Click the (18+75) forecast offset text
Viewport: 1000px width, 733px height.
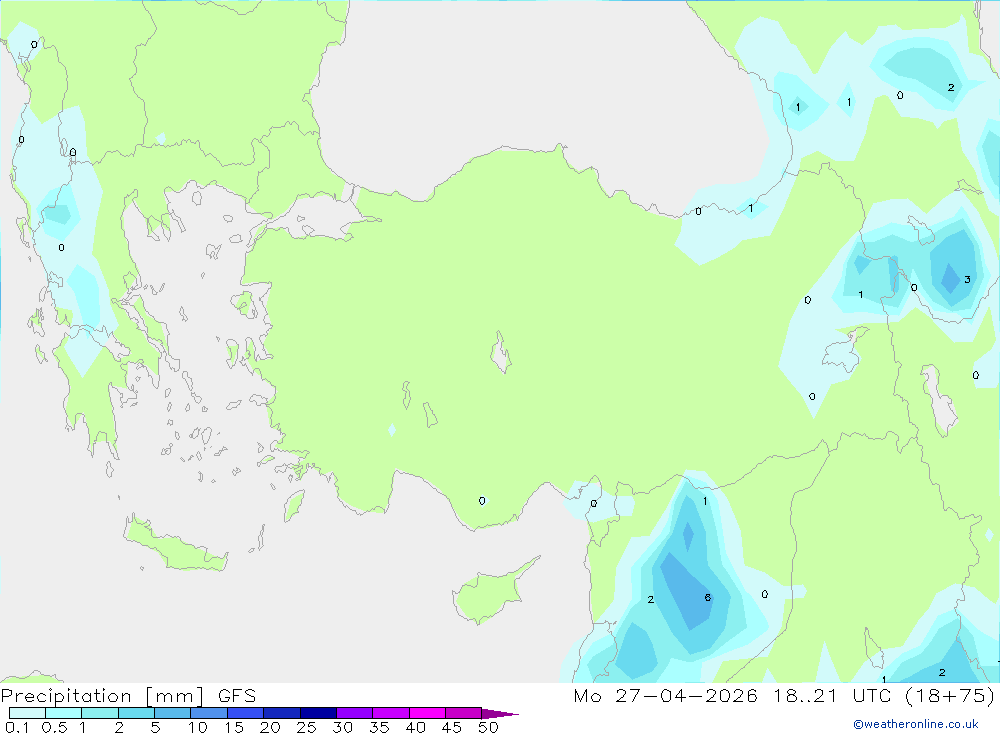pos(950,695)
